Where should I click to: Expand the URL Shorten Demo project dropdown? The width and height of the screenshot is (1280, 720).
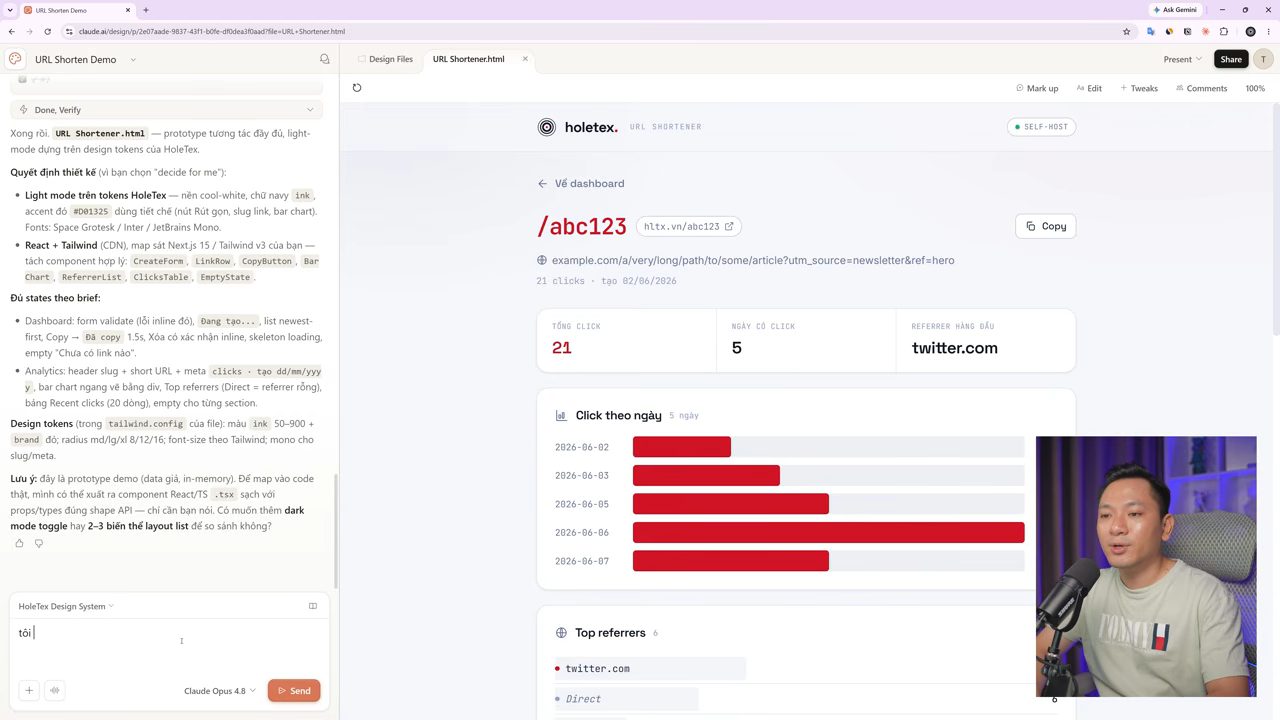tap(133, 59)
